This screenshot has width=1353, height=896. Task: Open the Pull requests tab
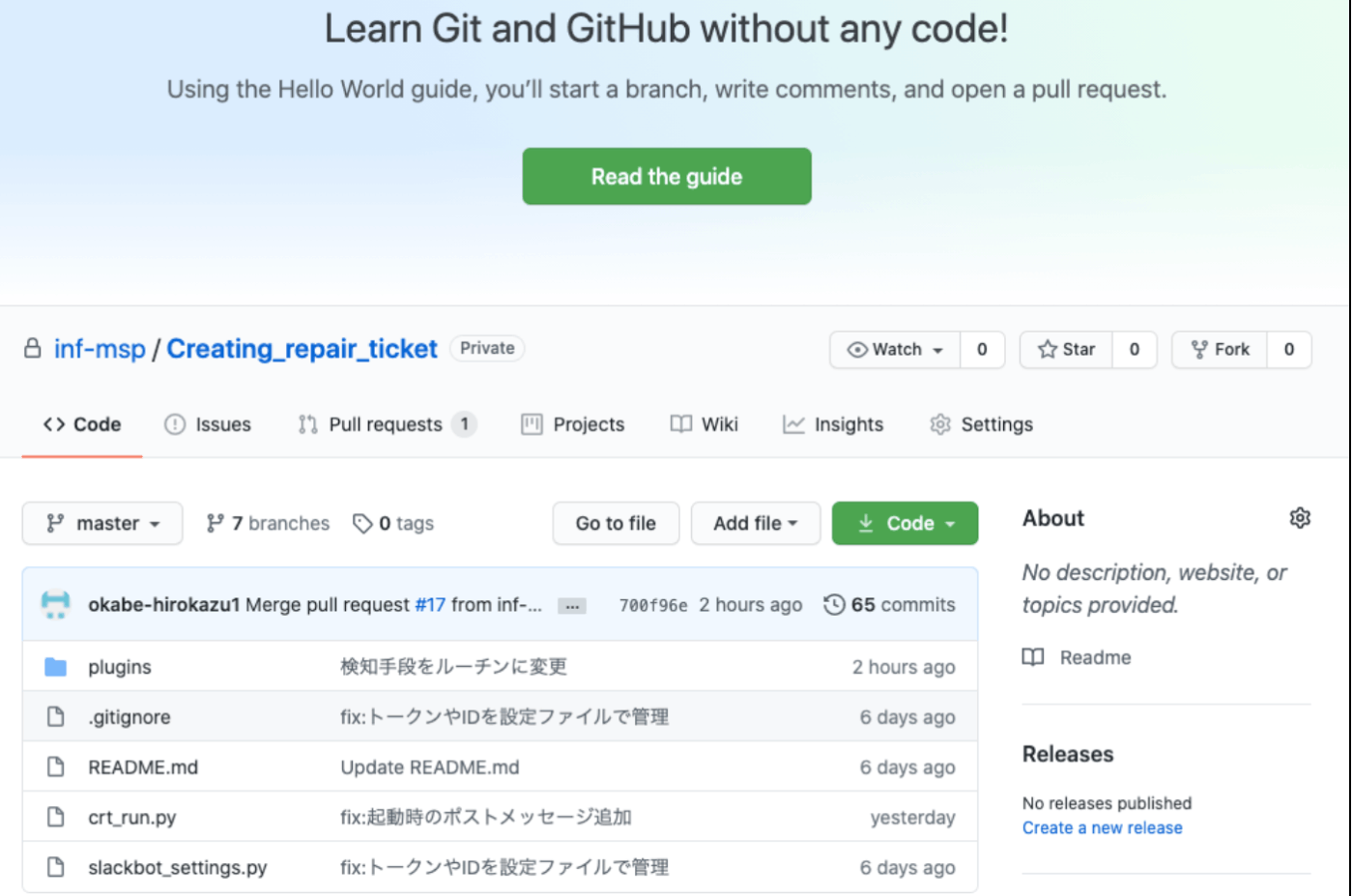tap(387, 424)
